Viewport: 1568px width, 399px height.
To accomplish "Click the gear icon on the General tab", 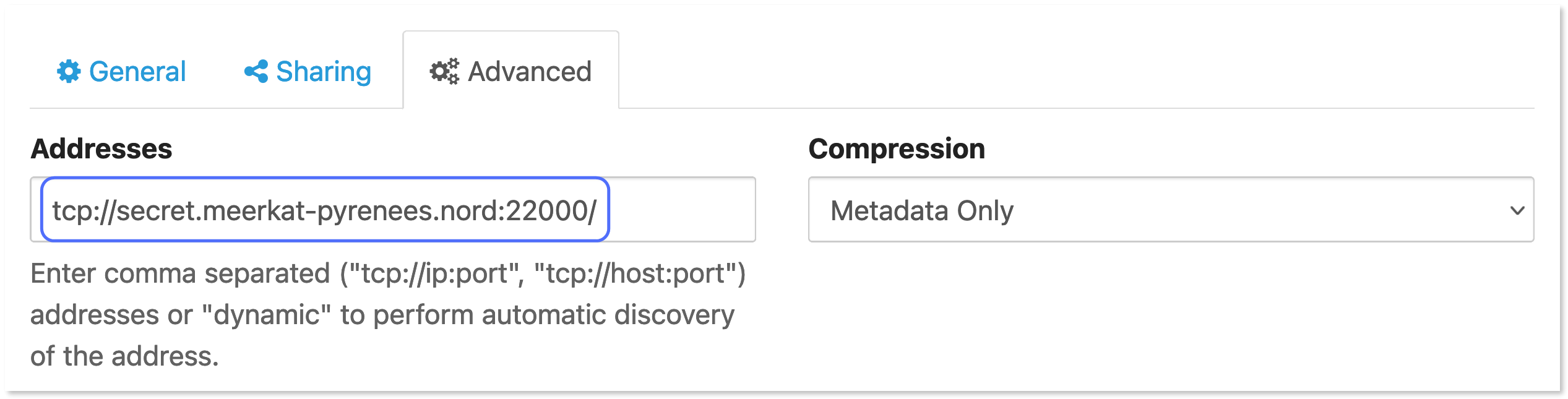I will (x=70, y=71).
